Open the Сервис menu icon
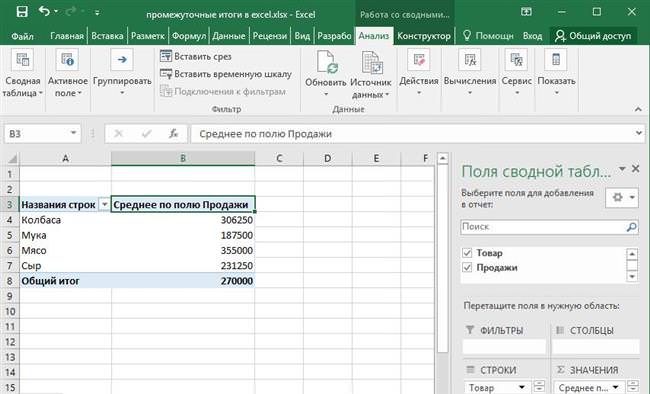Screen dimensions: 650x394 516,60
